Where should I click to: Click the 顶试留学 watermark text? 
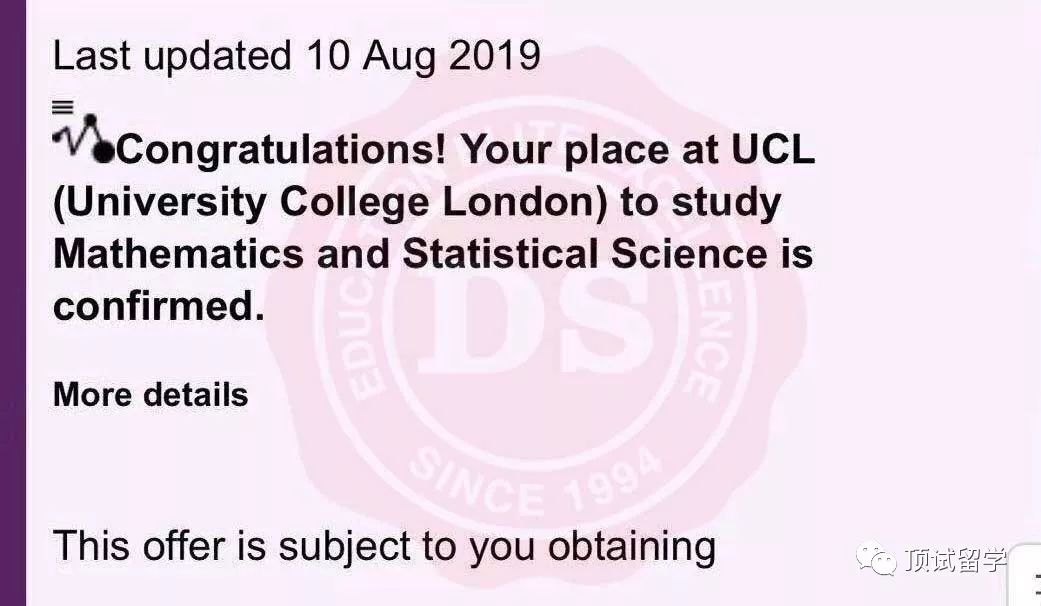coord(954,561)
